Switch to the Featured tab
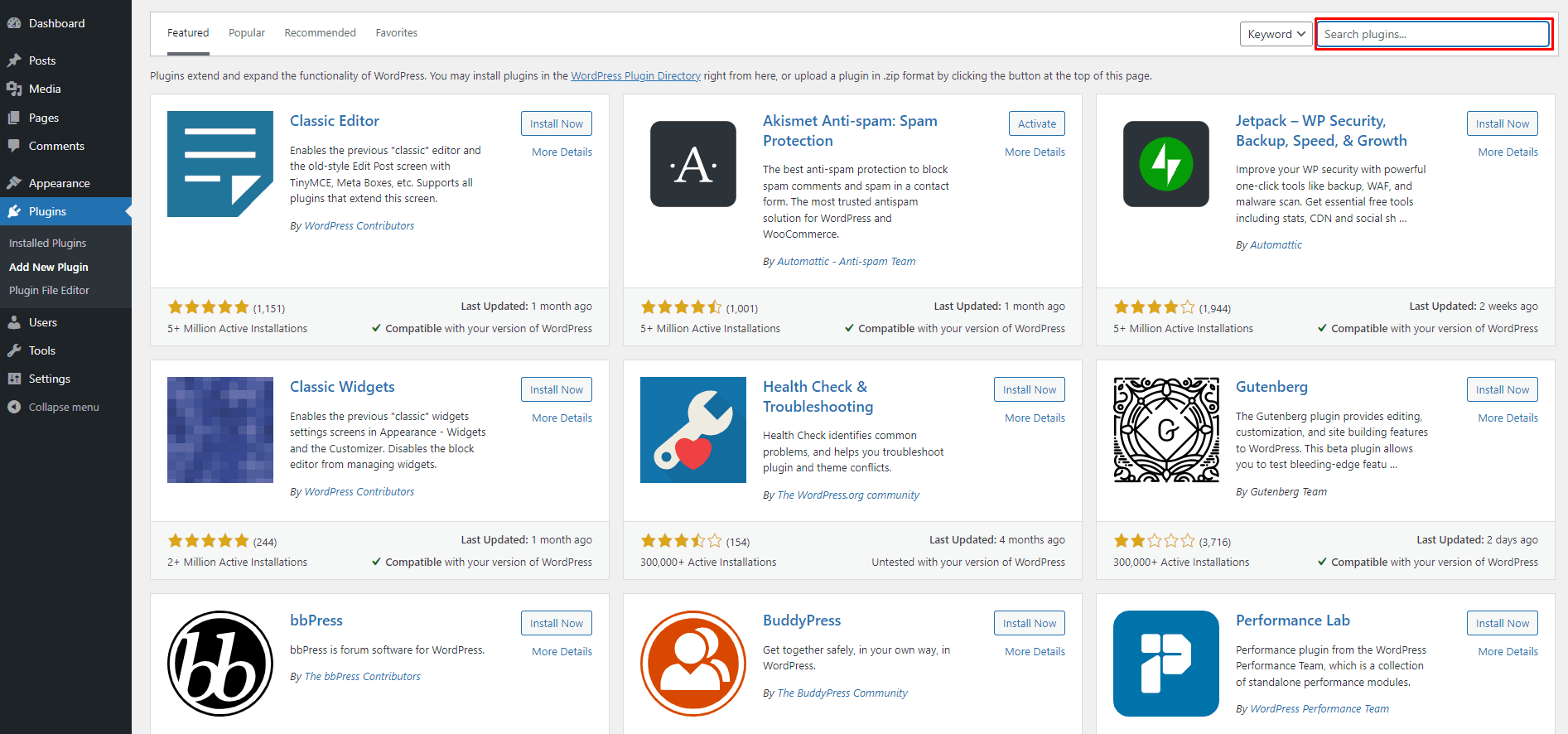The image size is (1568, 734). (188, 33)
